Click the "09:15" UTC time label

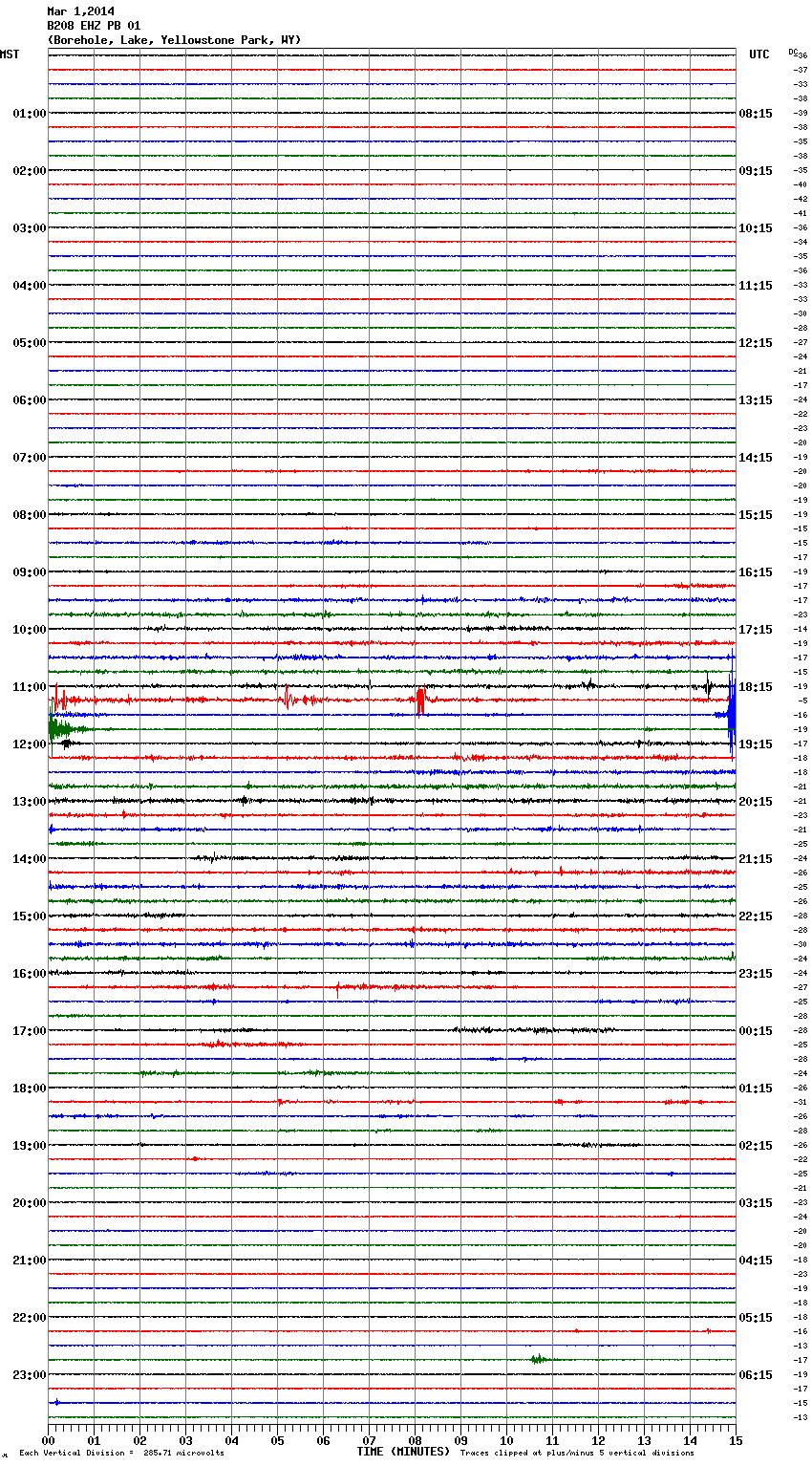[756, 171]
